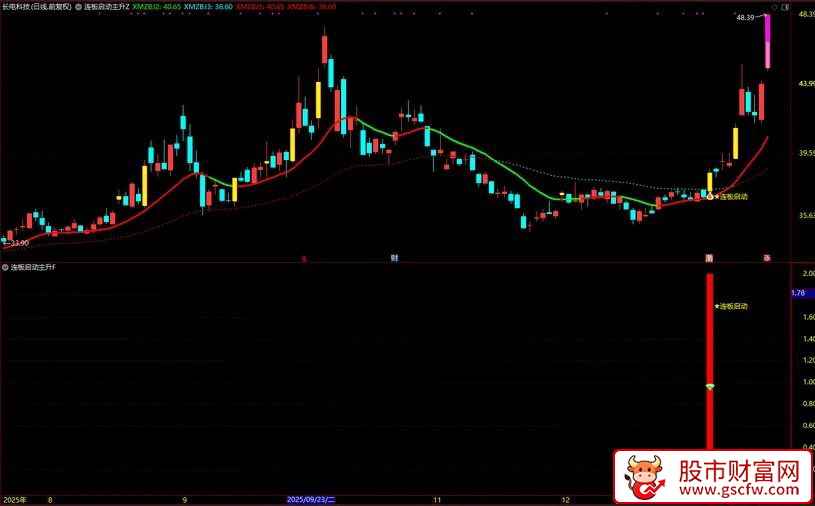Click the 33.90 low price label

19,243
